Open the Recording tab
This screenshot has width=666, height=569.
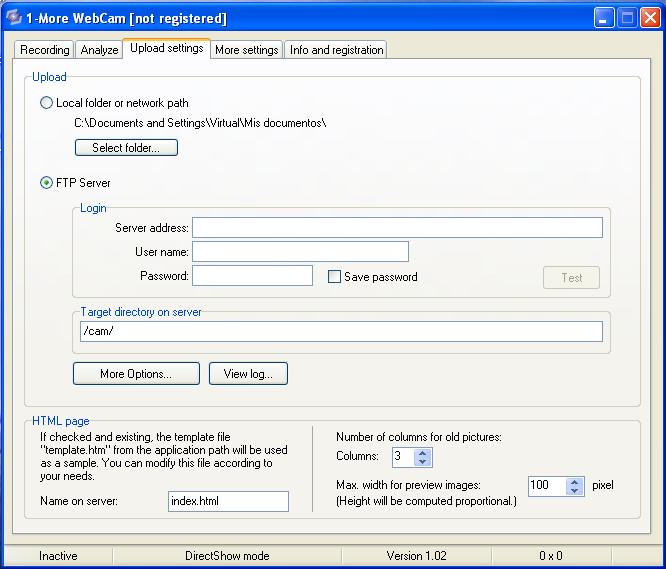tap(44, 50)
